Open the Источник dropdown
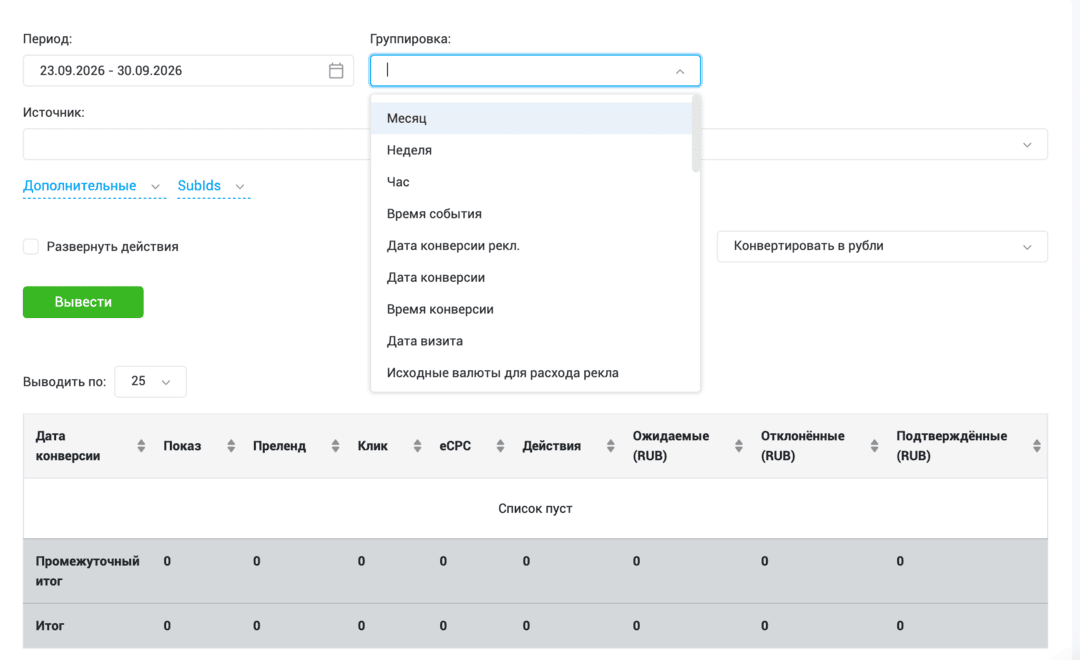The image size is (1080, 660). click(x=535, y=144)
